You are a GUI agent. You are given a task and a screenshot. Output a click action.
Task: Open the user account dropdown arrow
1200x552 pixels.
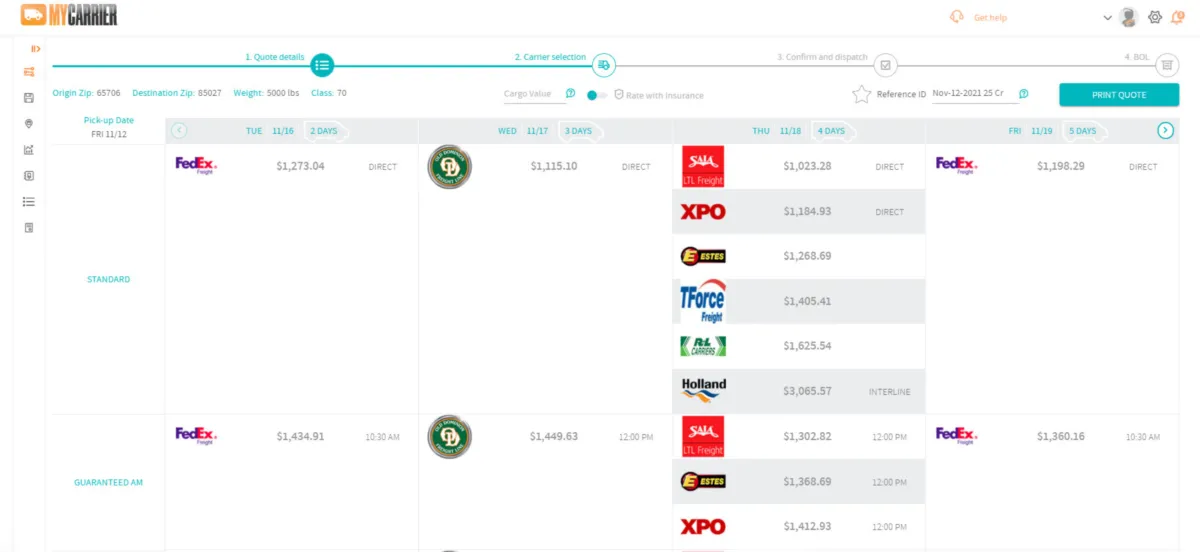[x=1107, y=18]
